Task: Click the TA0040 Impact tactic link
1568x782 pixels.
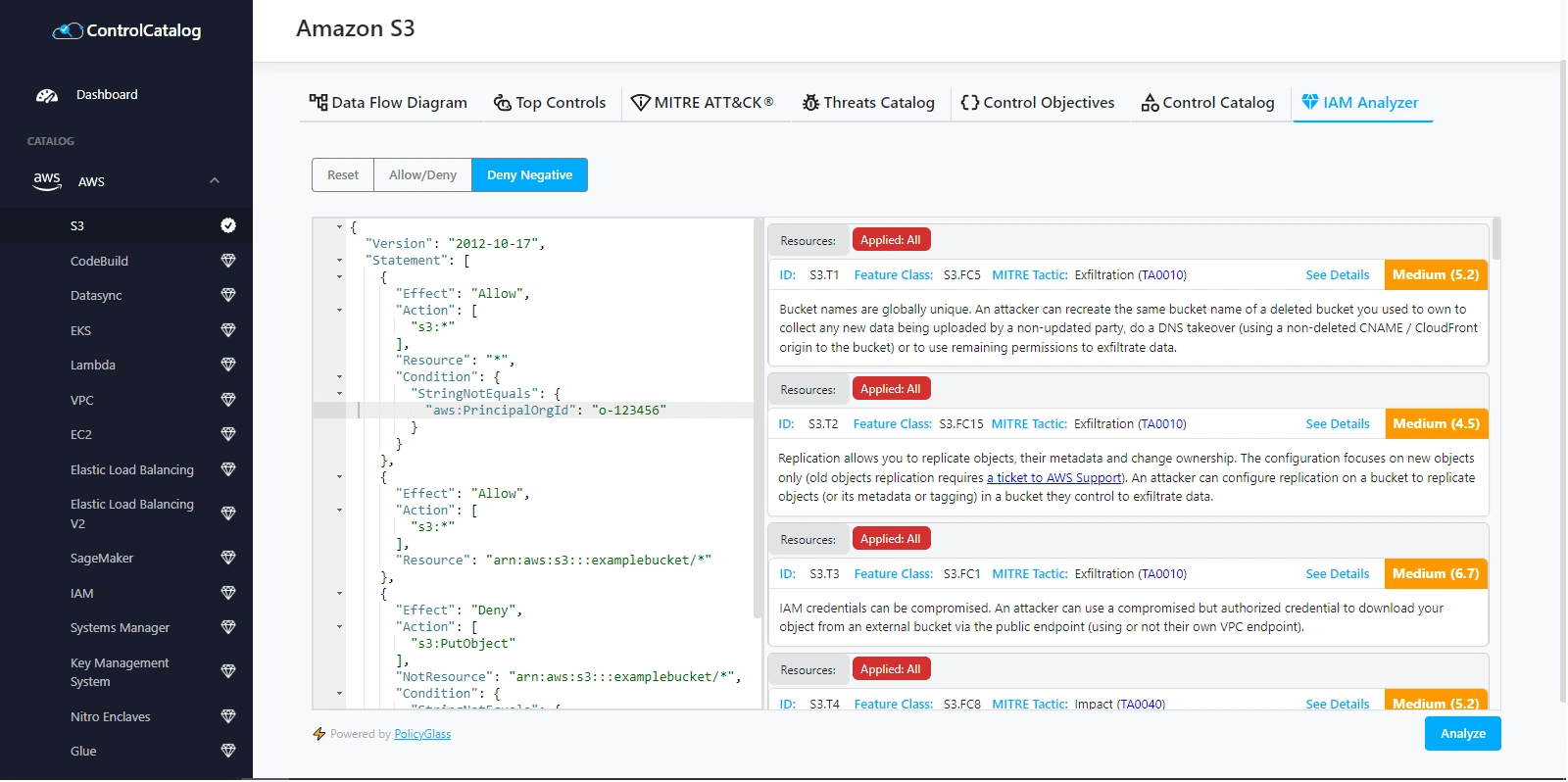Action: (x=1142, y=704)
